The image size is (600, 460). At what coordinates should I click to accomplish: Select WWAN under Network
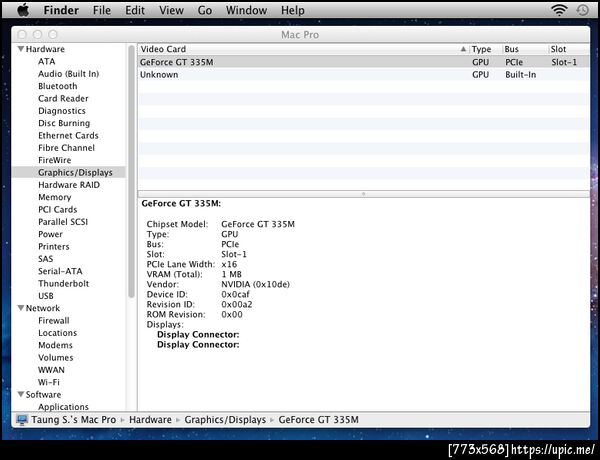click(x=51, y=370)
